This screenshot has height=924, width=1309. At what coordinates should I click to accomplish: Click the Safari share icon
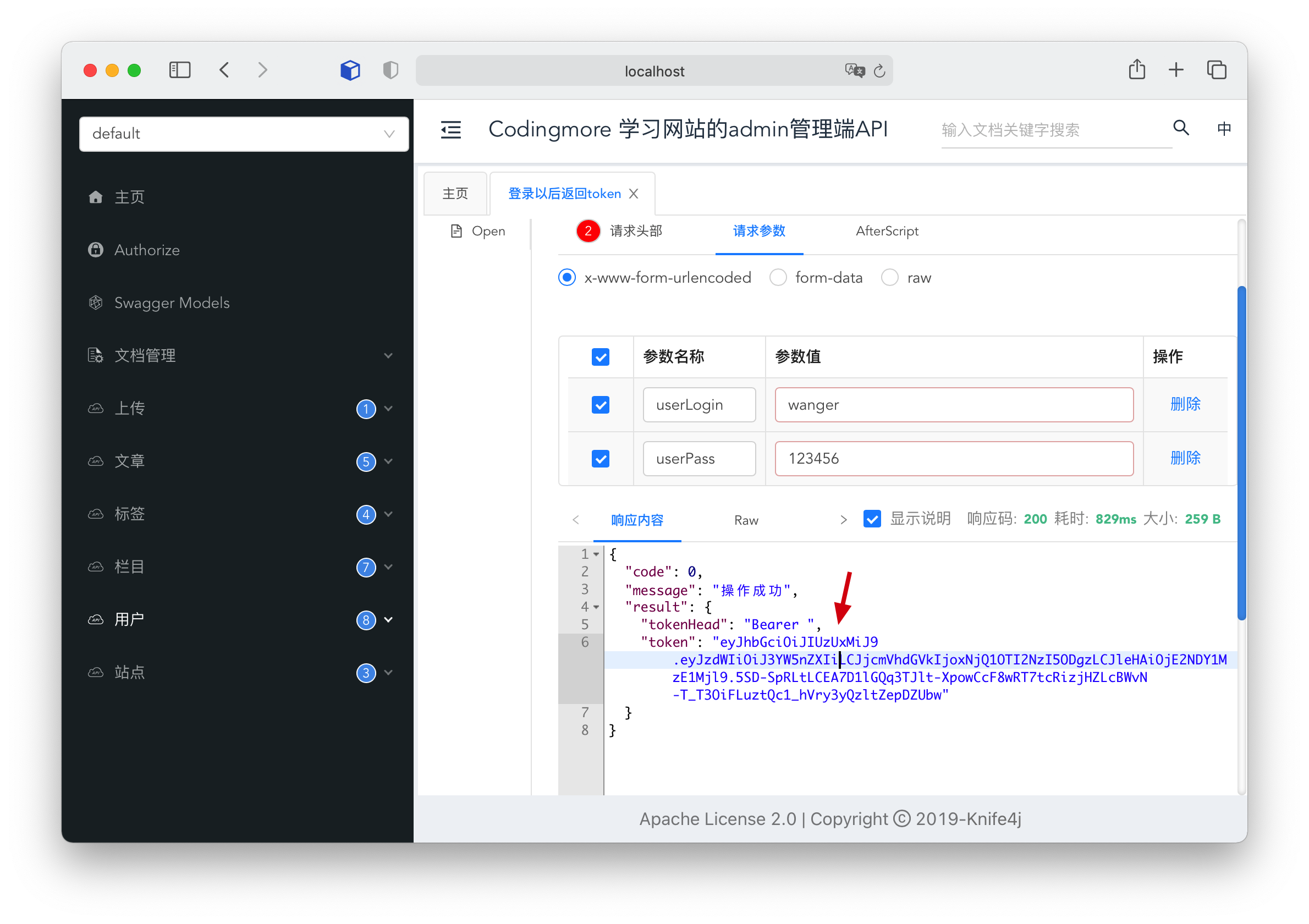point(1136,70)
